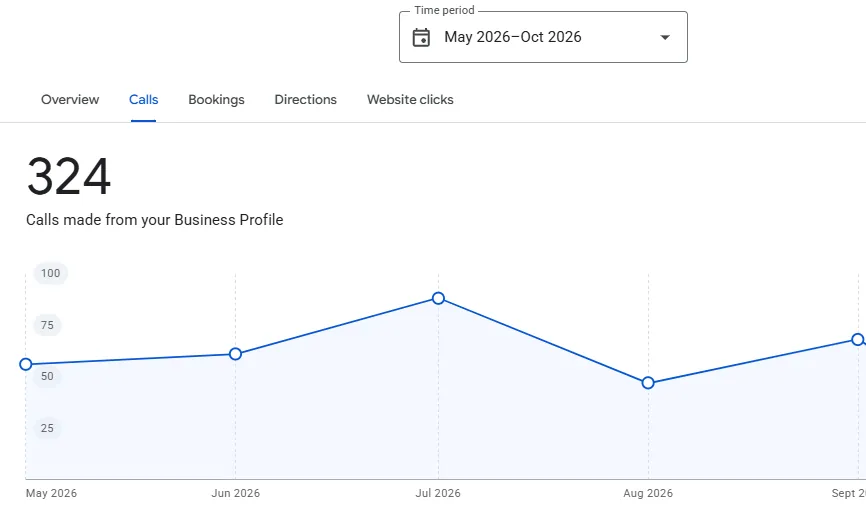Click the 75 y-axis label
This screenshot has width=866, height=523.
click(47, 325)
